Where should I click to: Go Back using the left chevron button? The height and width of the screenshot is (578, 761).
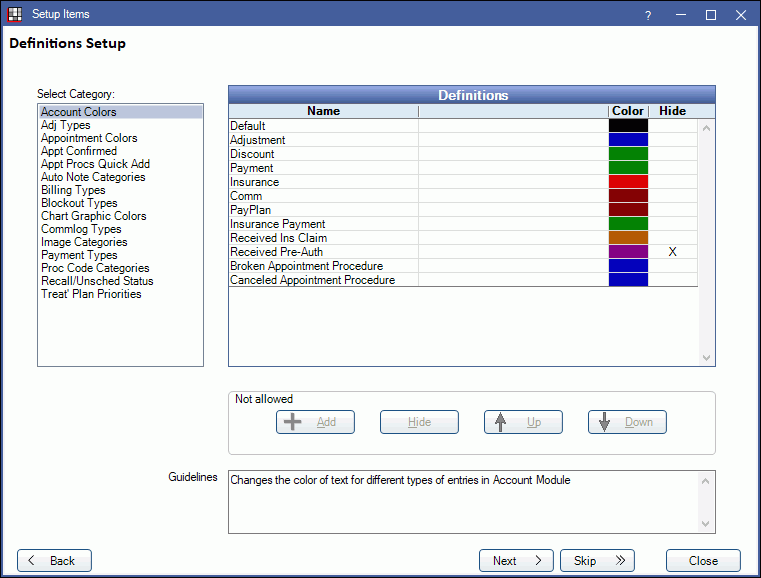pos(54,561)
